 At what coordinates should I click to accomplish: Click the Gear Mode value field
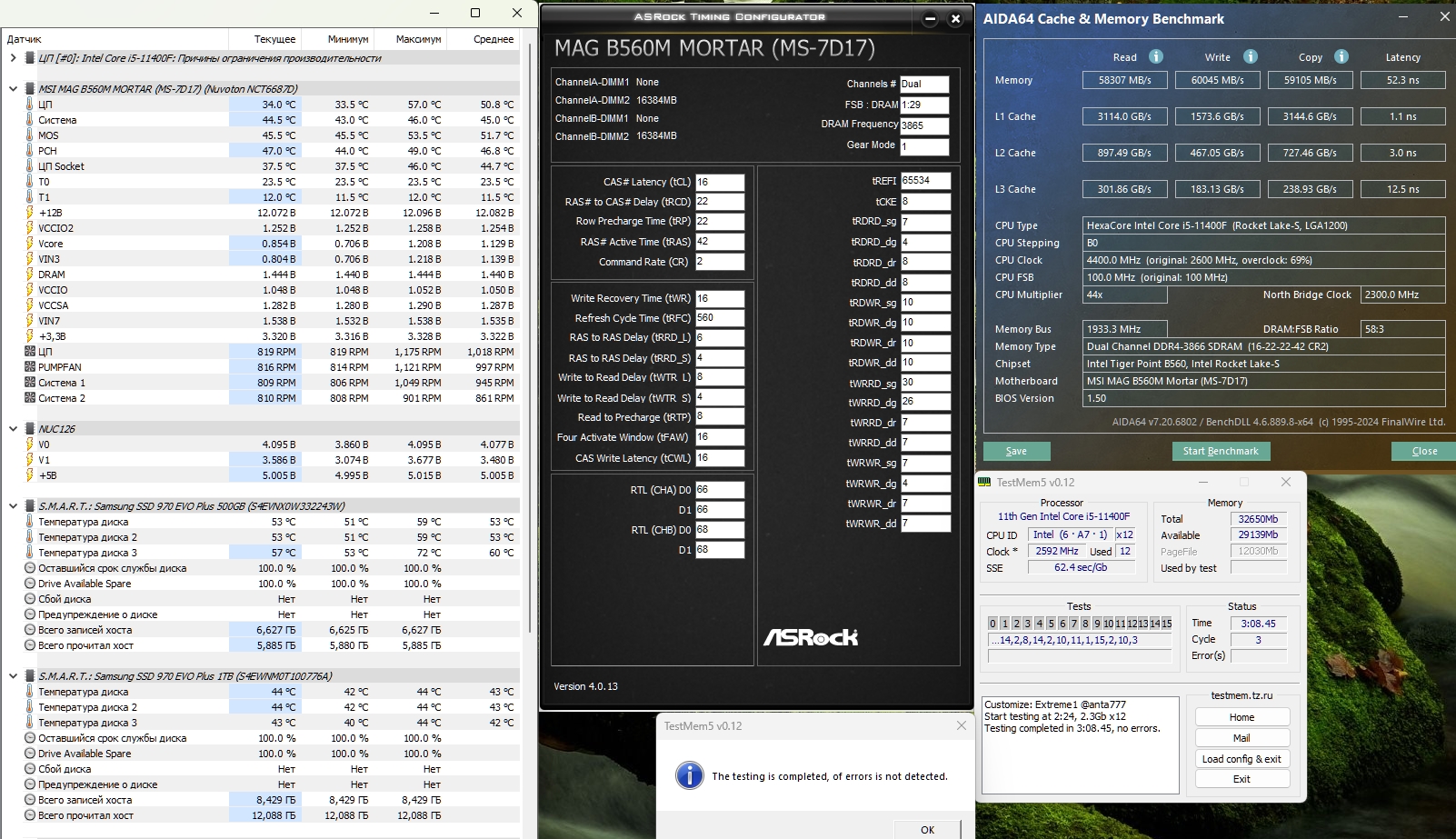click(x=924, y=146)
